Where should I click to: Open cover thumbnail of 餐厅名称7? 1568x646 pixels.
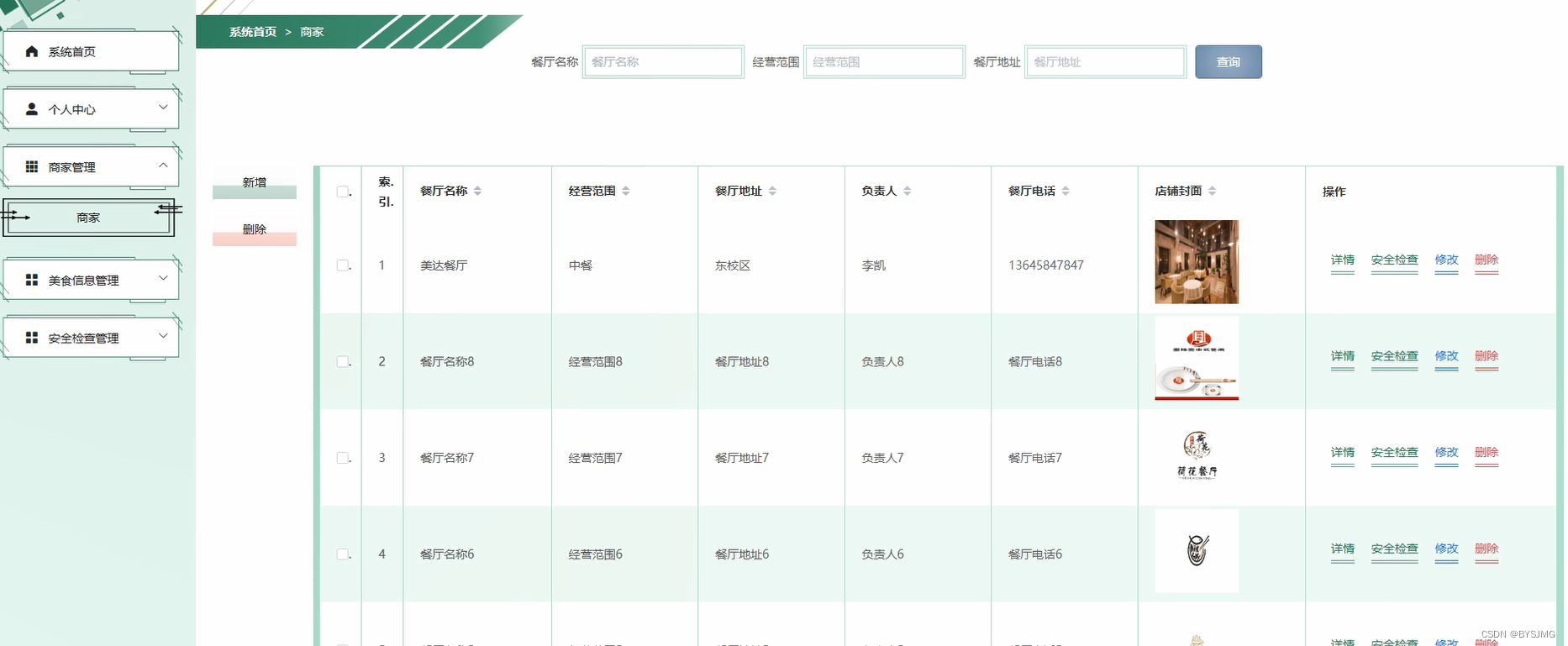coord(1197,455)
